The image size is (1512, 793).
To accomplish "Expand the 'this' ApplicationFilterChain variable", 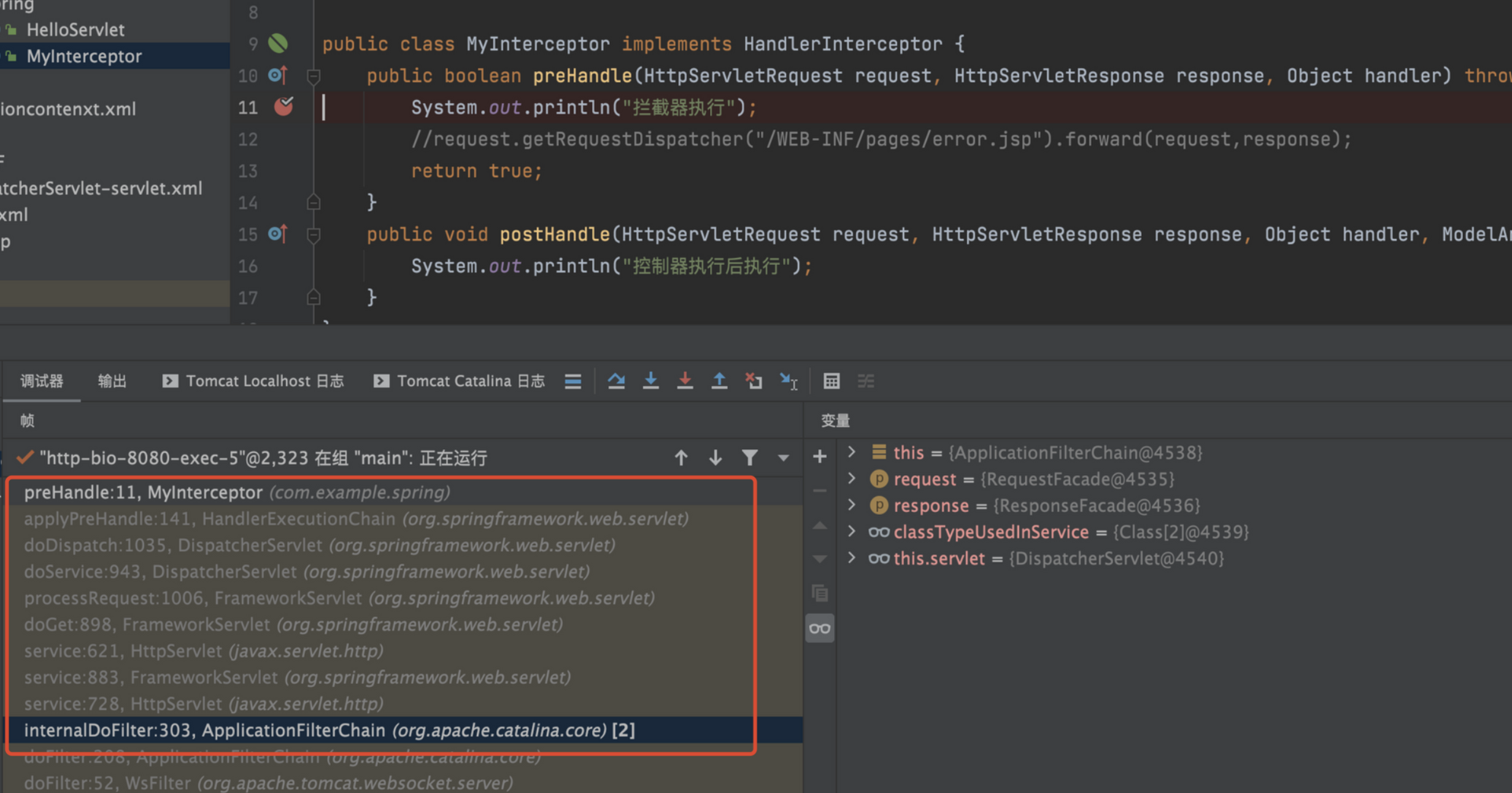I will coord(852,452).
